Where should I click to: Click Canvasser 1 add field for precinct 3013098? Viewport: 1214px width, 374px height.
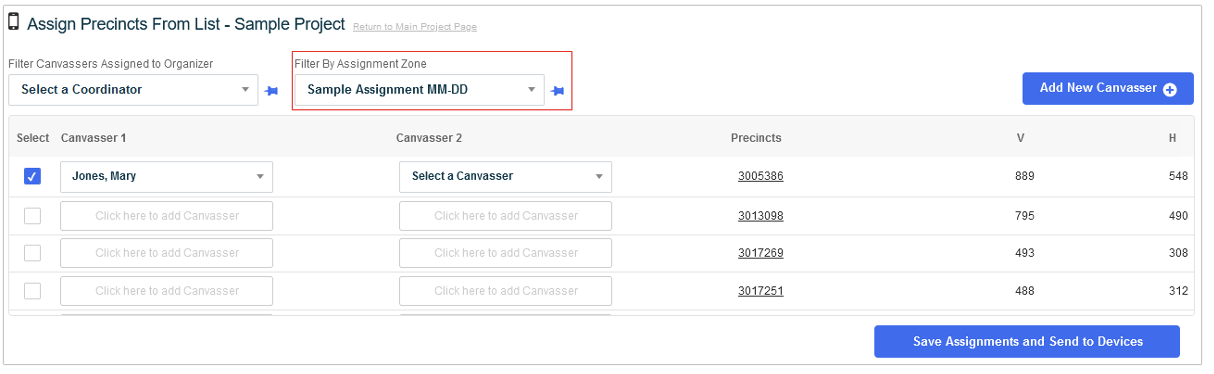coord(167,216)
